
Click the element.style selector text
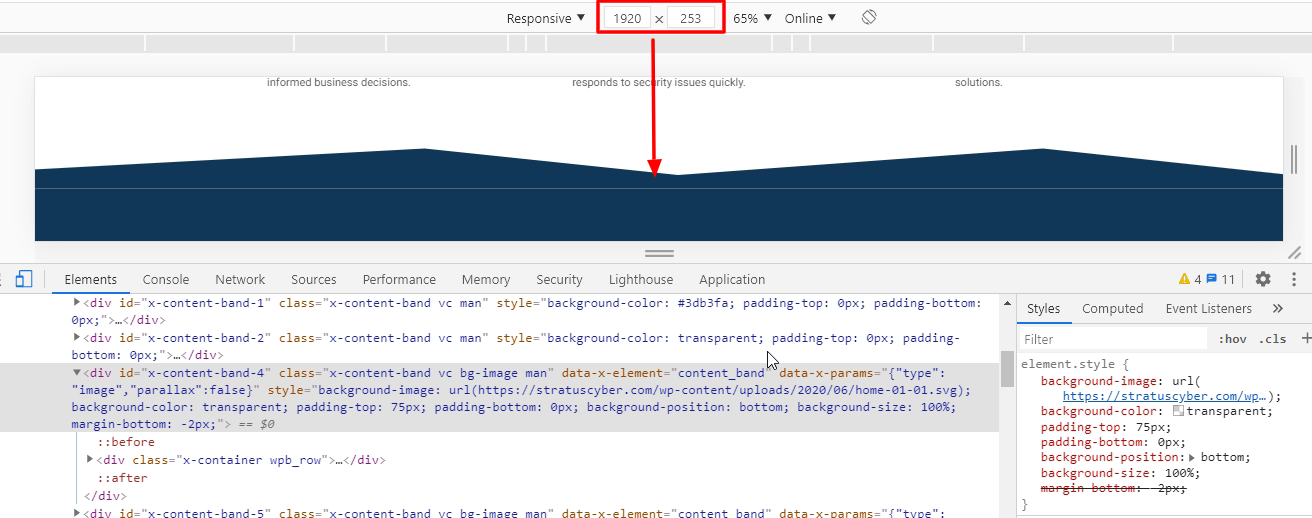[1068, 364]
